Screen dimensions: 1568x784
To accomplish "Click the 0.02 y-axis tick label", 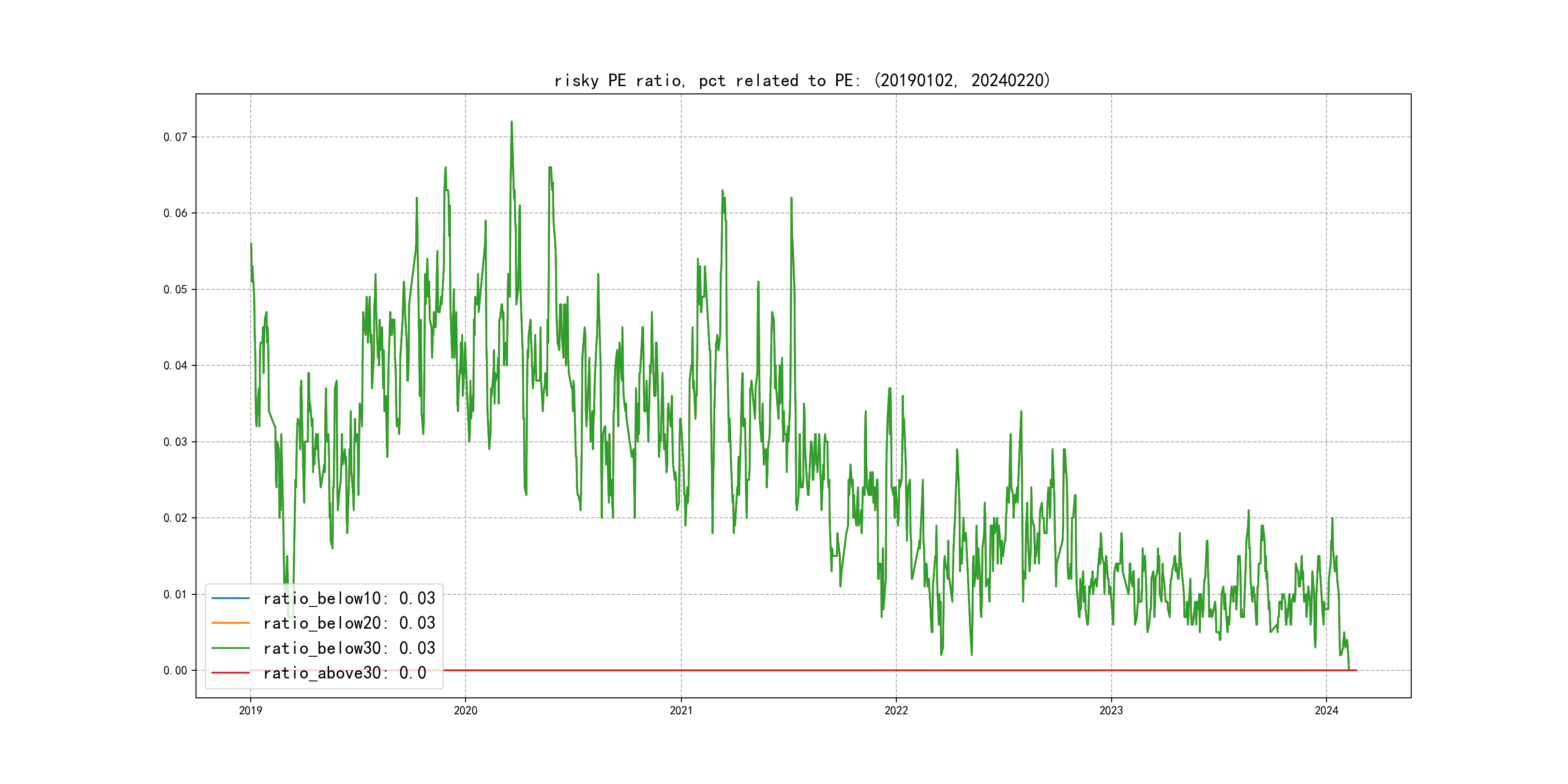I will [x=175, y=518].
